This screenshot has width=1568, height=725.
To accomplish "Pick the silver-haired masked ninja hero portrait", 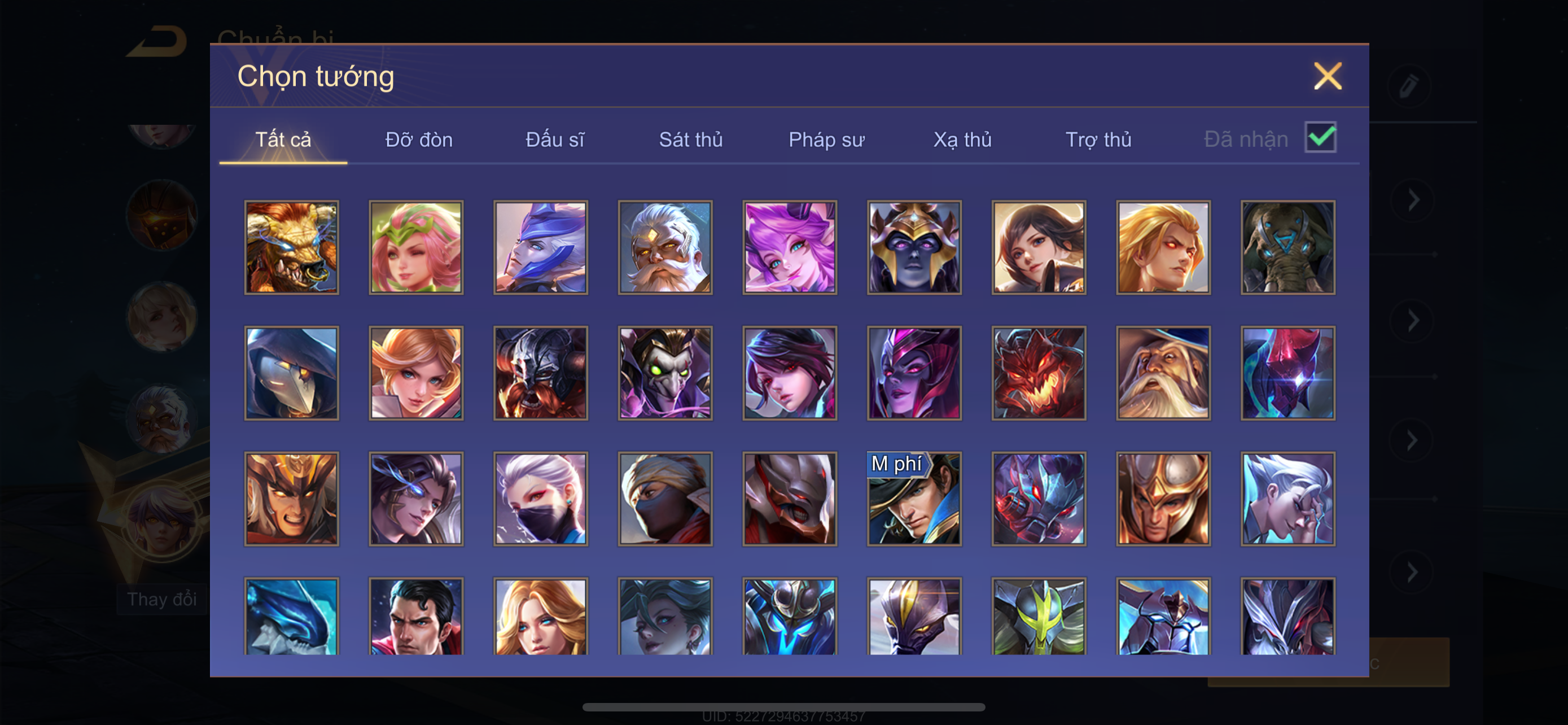I will 541,499.
